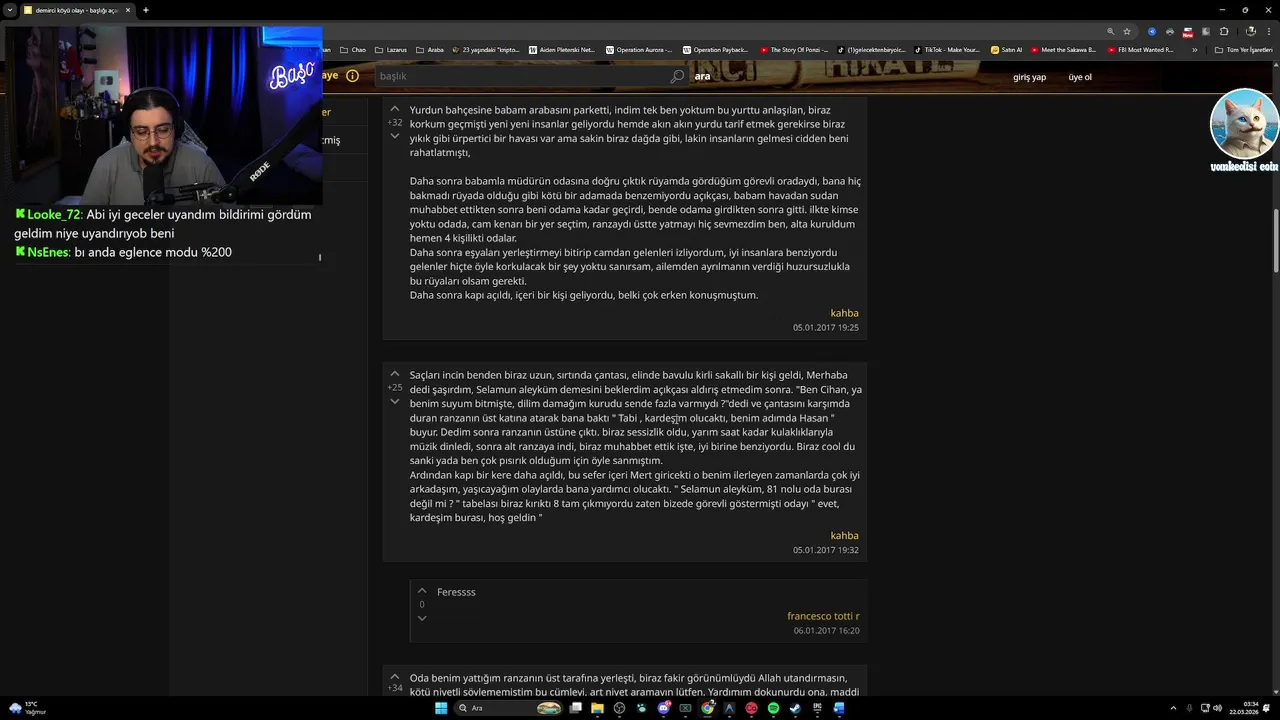The image size is (1280, 720).
Task: Open 'Operation Aurora' bookmark
Action: (x=639, y=49)
